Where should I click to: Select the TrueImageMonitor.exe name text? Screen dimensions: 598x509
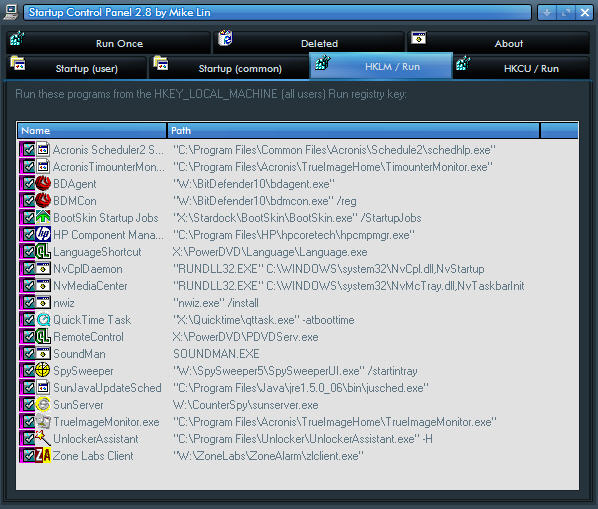coord(106,422)
